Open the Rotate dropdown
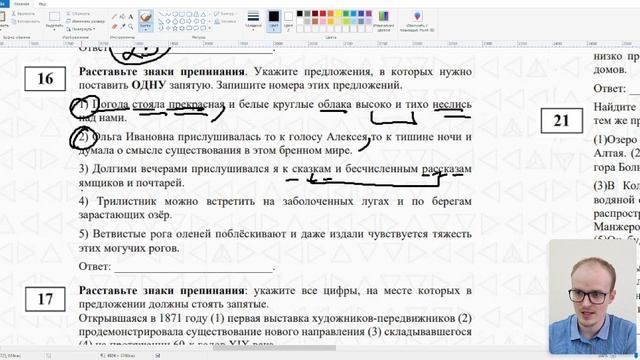The height and width of the screenshot is (360, 640). (81, 29)
